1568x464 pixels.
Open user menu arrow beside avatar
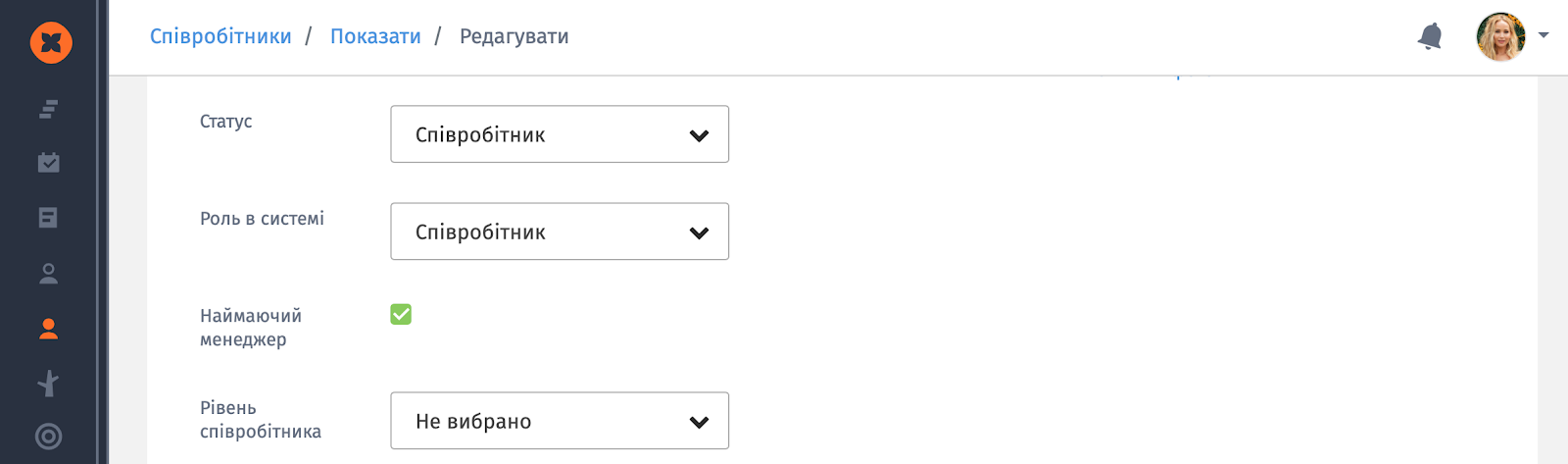click(1543, 35)
